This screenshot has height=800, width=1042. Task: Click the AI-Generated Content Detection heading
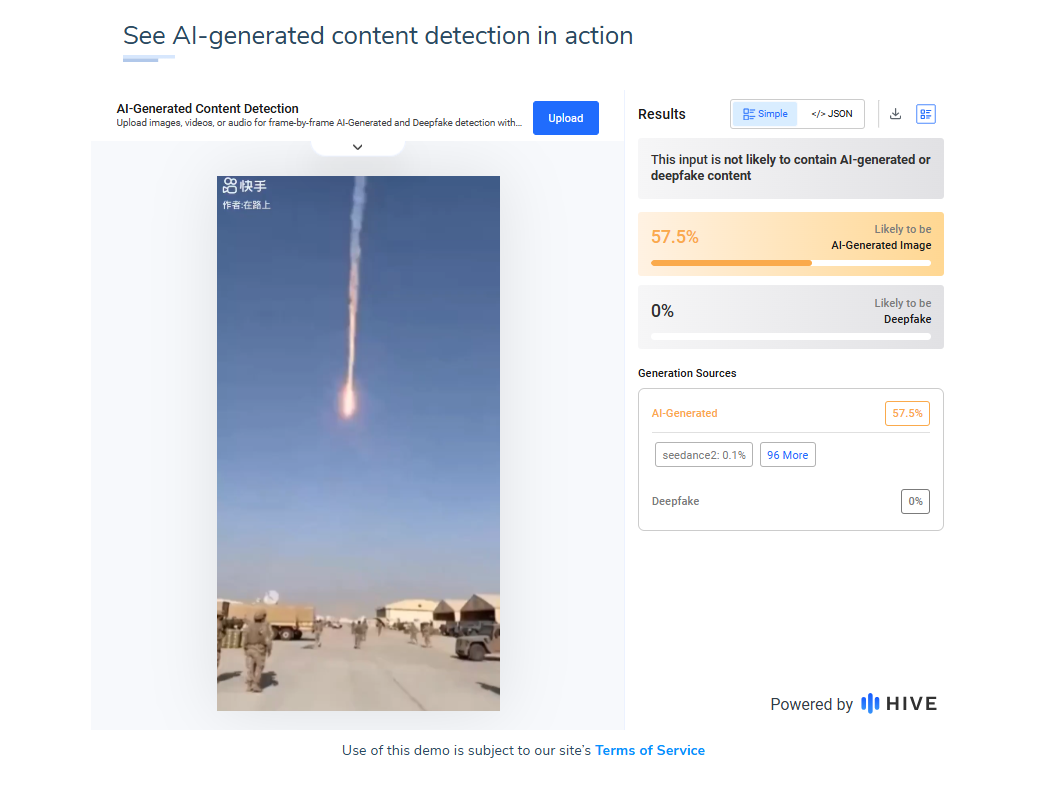pos(208,109)
